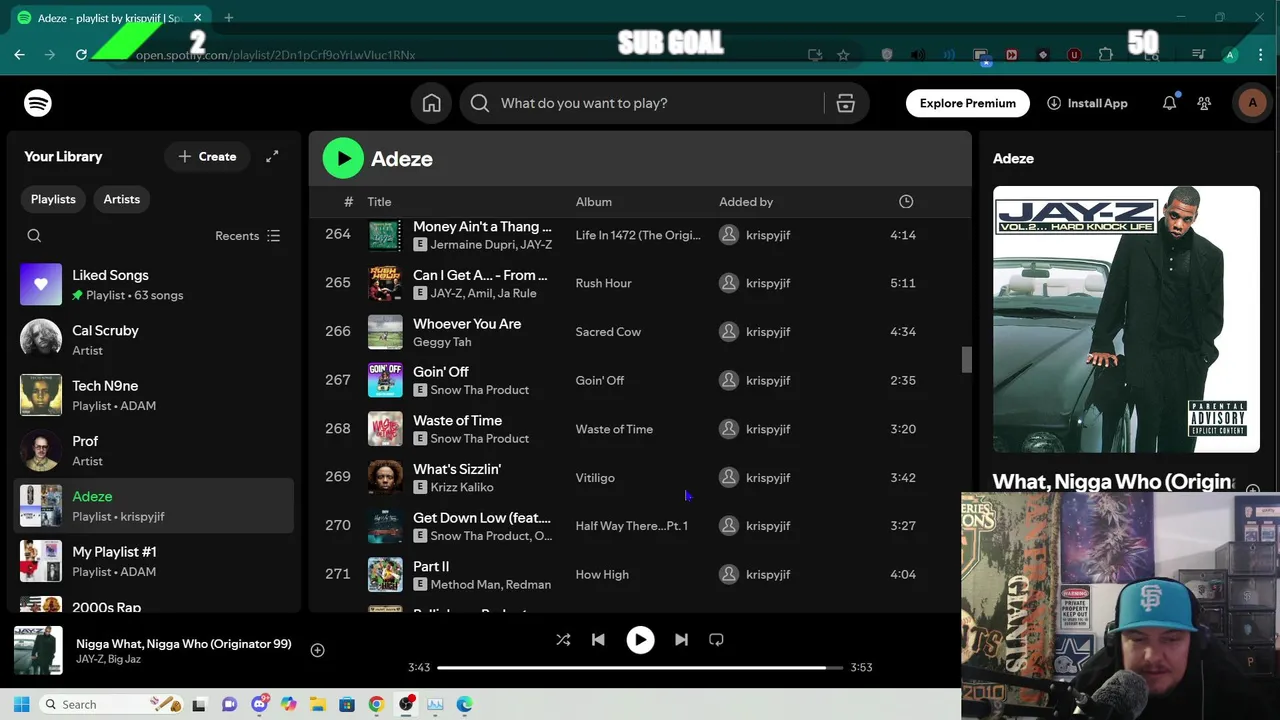Click the Create button in Your Library
1280x720 pixels.
click(207, 156)
